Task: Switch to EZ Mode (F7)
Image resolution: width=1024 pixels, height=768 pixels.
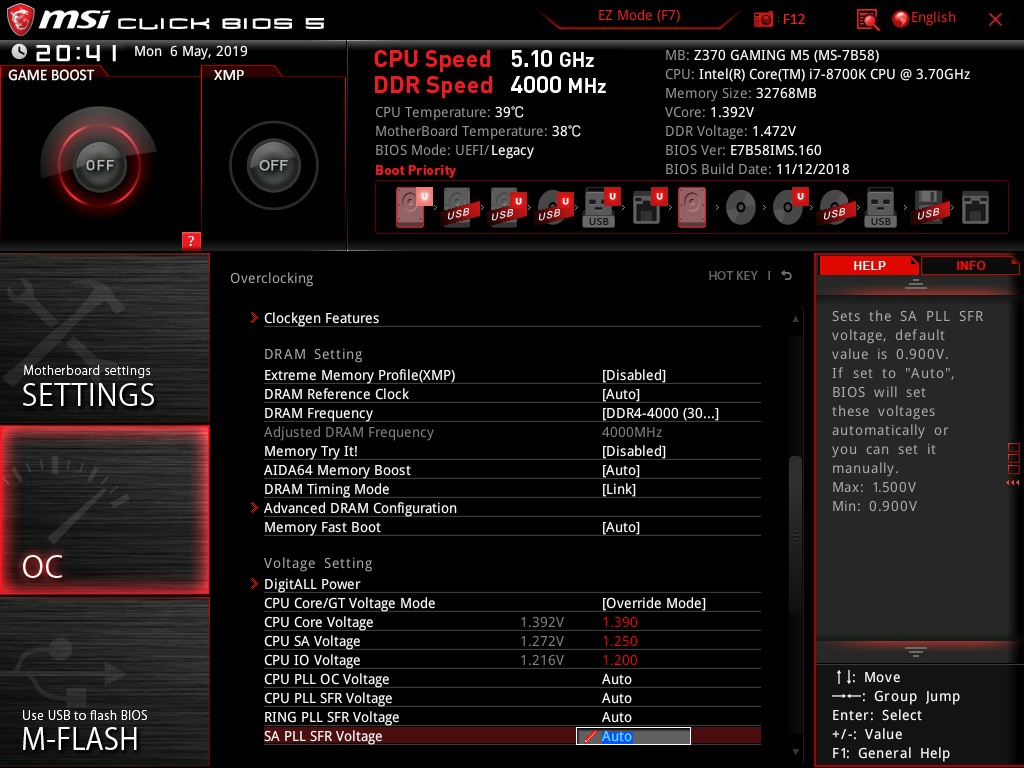Action: (639, 16)
